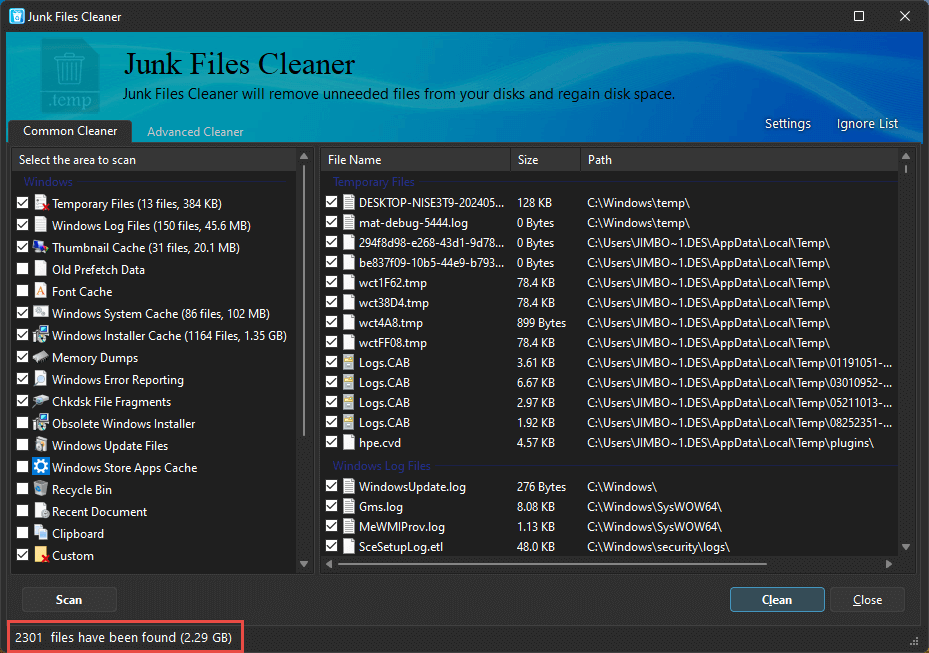Click the file icon beside wct1F62.tmp
929x653 pixels.
pos(349,283)
